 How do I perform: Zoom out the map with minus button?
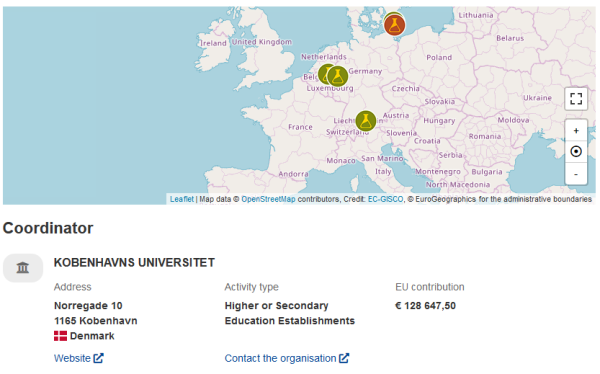pos(576,174)
